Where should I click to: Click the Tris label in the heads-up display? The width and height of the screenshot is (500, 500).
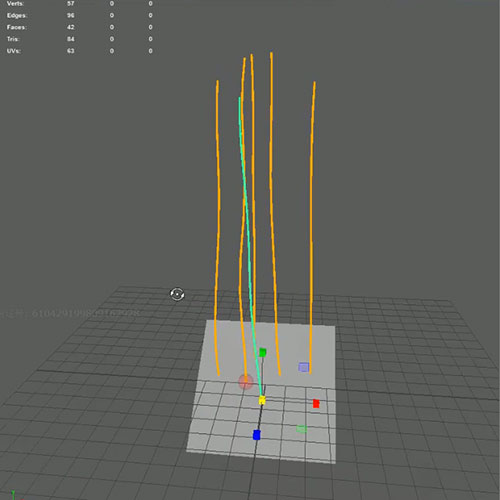(13, 39)
